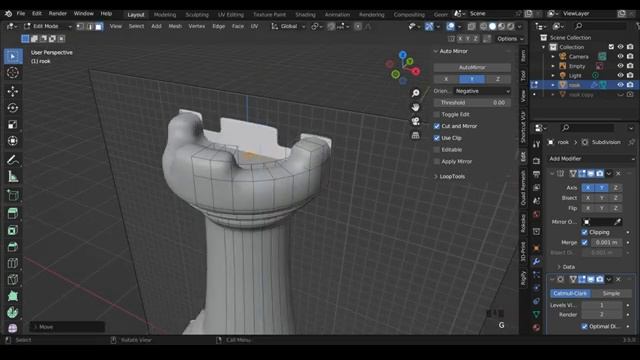640x360 pixels.
Task: Select the Scale tool
Action: [x=13, y=124]
